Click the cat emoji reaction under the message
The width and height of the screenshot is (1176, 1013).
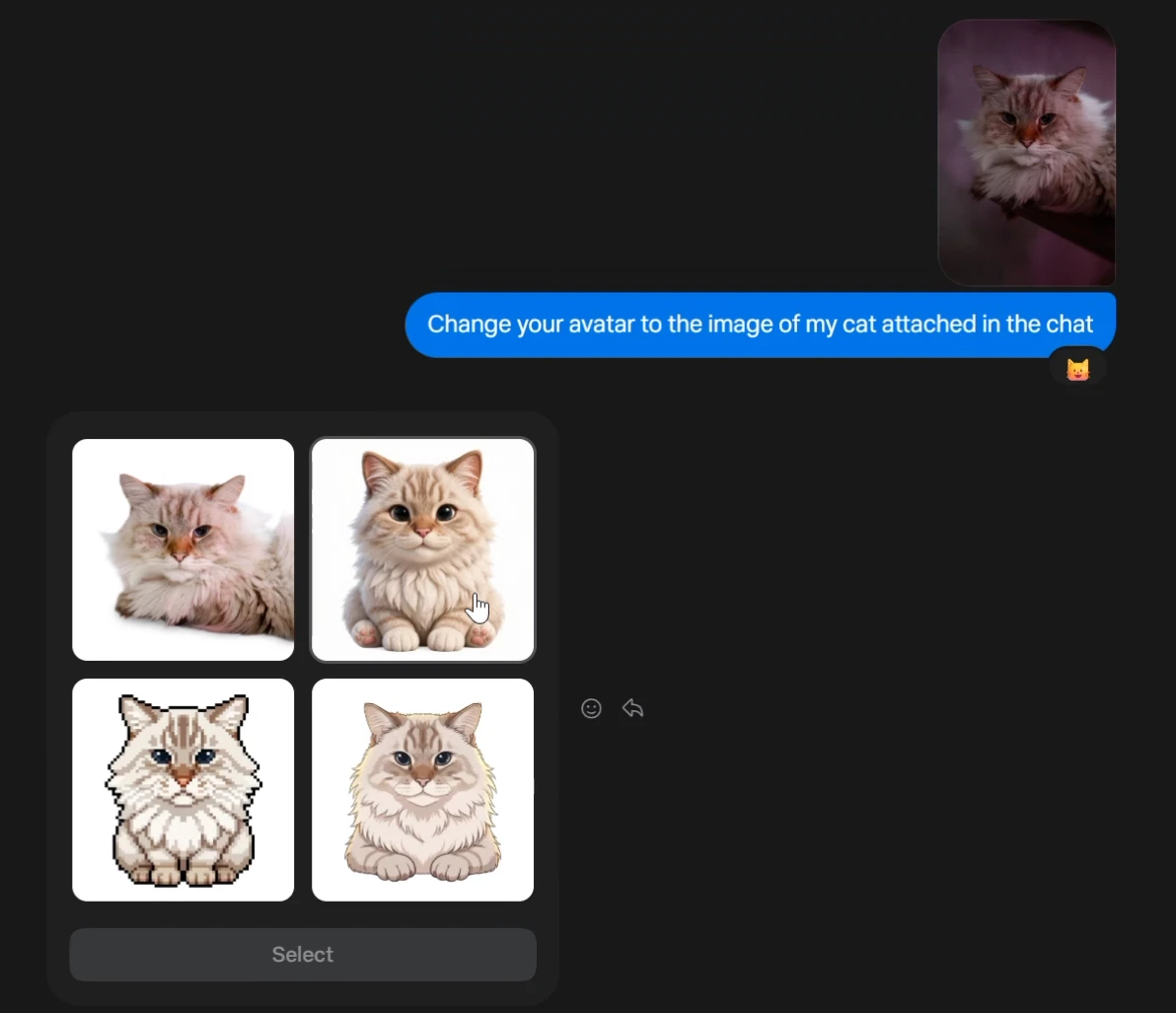(x=1077, y=370)
